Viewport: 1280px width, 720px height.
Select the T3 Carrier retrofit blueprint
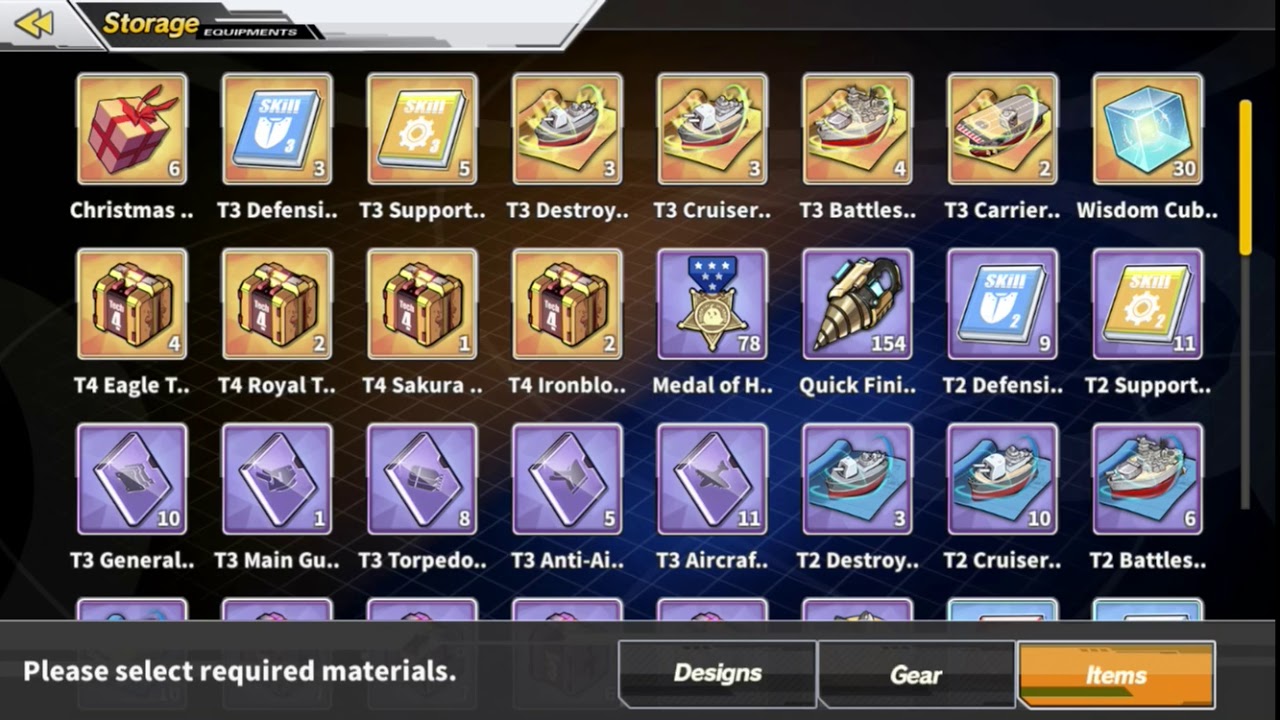coord(1003,129)
